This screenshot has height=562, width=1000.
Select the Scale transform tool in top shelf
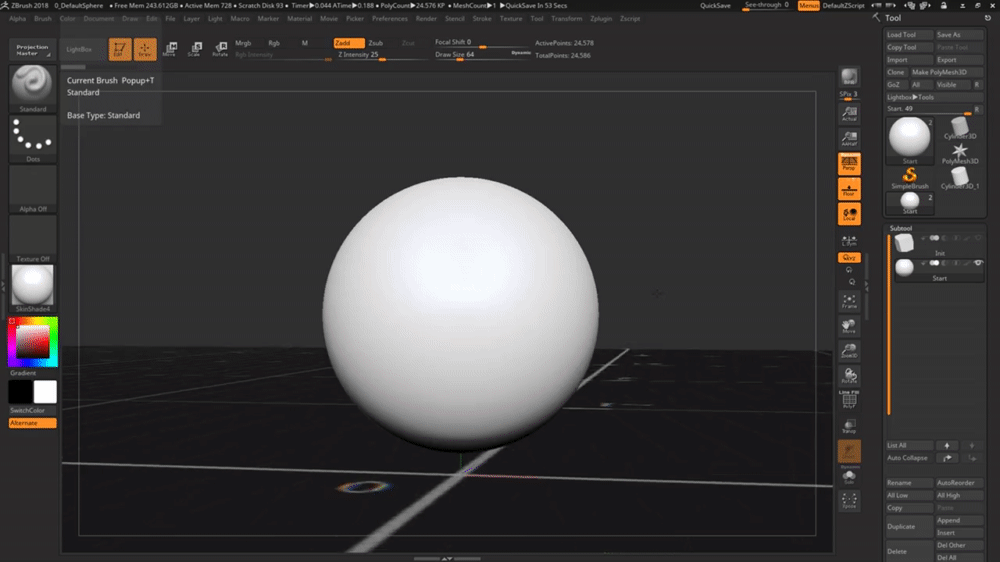(x=194, y=49)
